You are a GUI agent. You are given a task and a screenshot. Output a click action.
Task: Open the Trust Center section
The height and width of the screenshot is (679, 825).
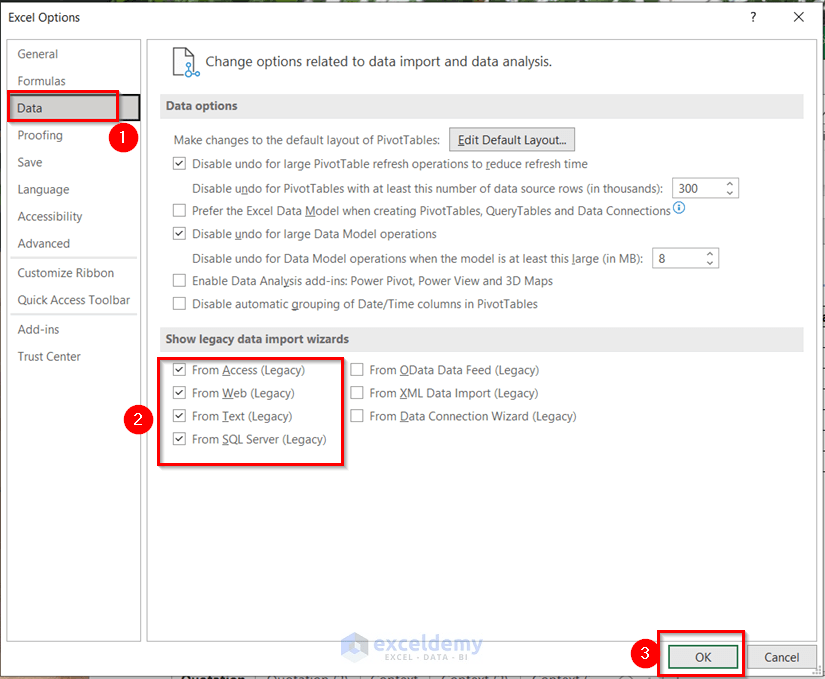tap(48, 356)
